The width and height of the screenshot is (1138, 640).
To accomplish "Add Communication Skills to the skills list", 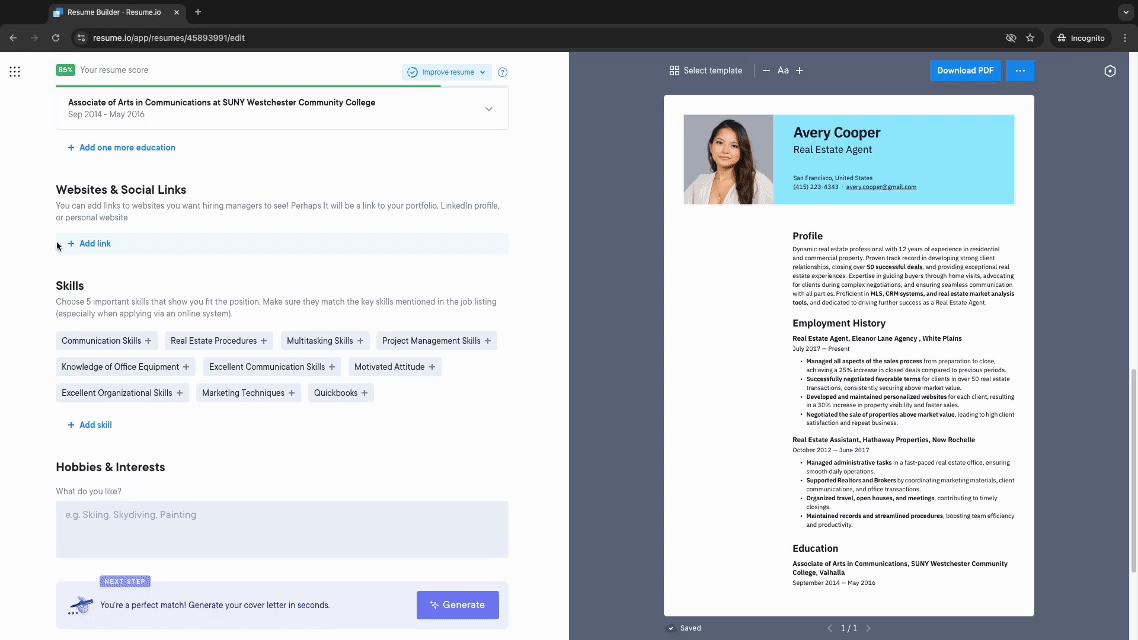I will (106, 340).
